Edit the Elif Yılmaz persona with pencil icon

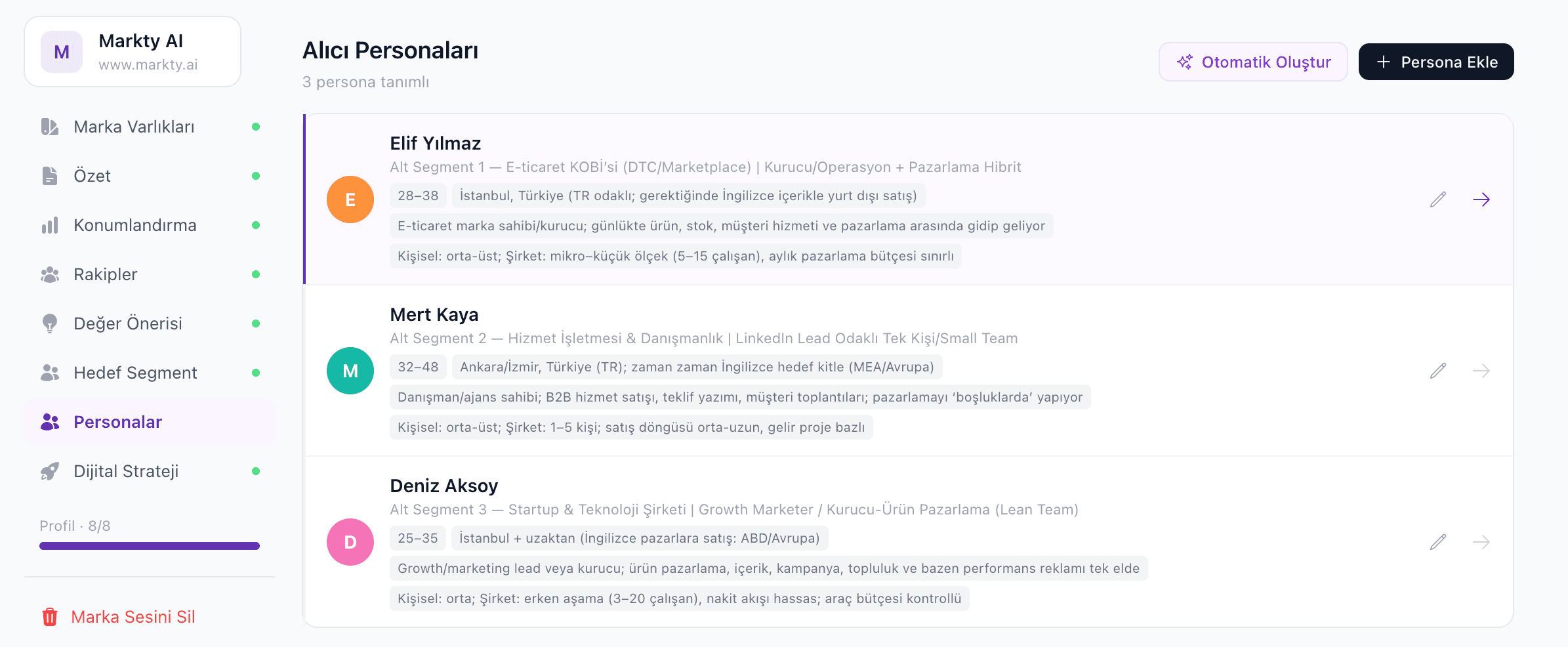click(x=1437, y=199)
